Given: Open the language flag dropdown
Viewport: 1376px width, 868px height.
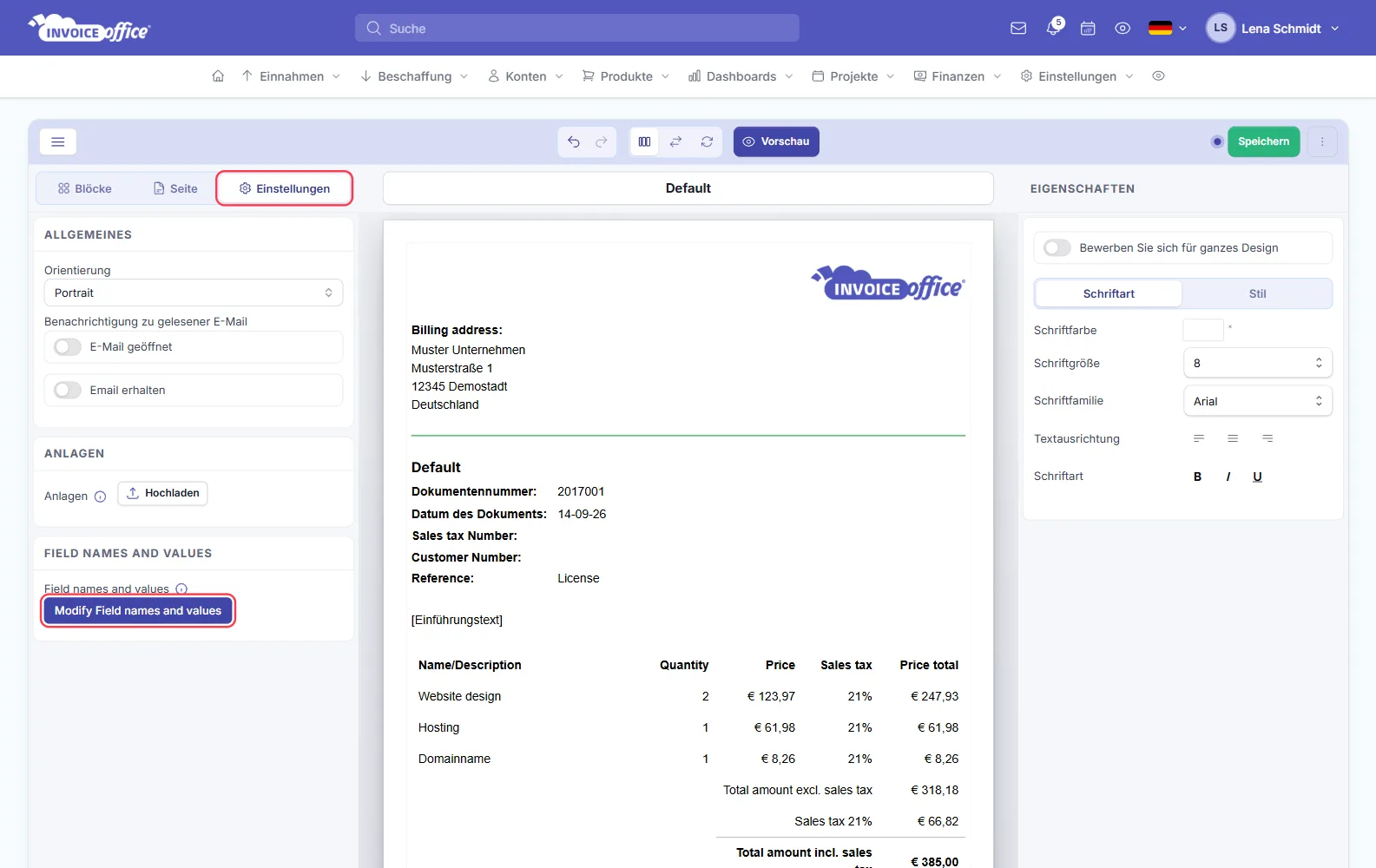Looking at the screenshot, I should tap(1167, 29).
